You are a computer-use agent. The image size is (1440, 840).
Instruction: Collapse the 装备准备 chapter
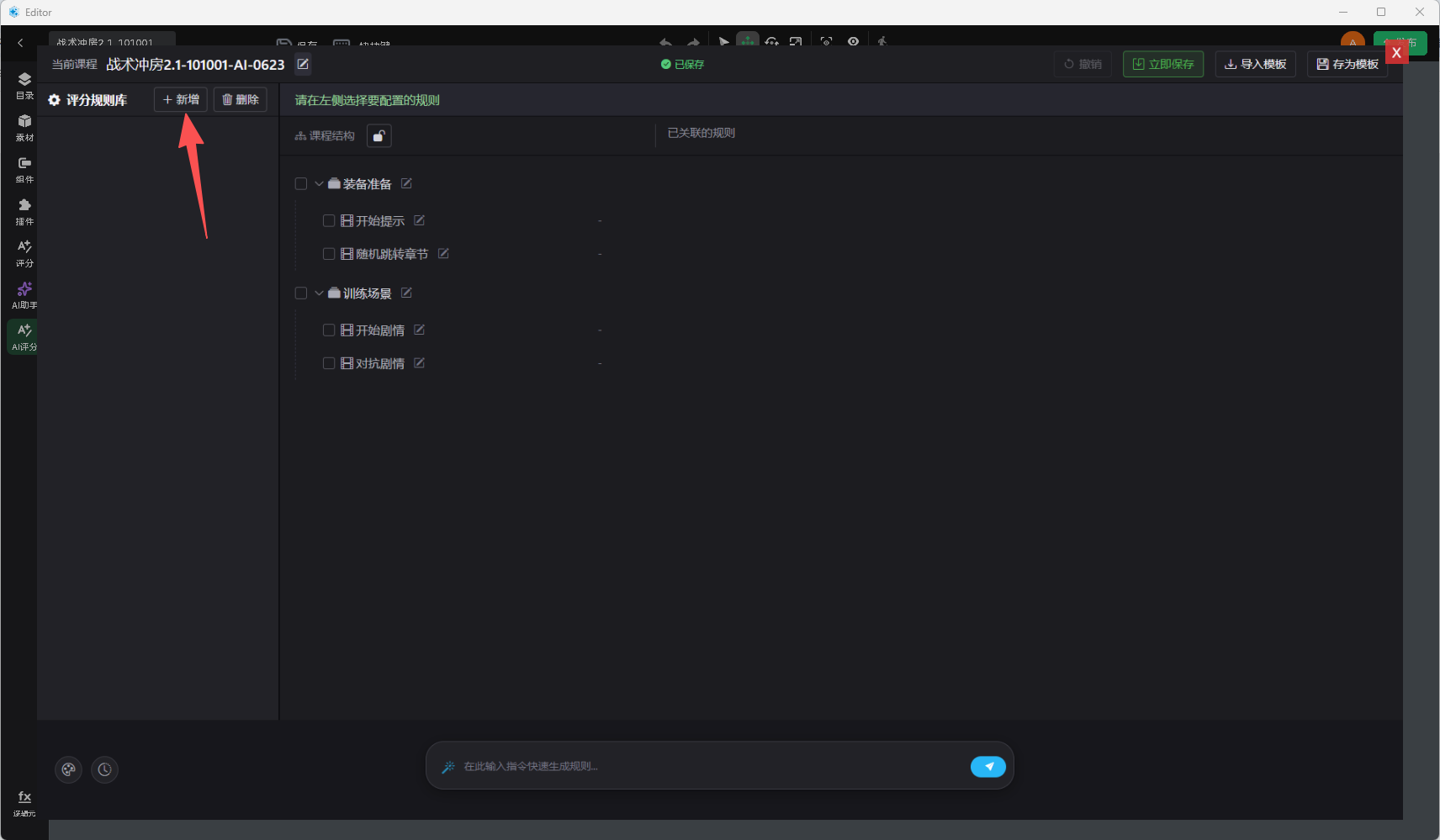319,183
